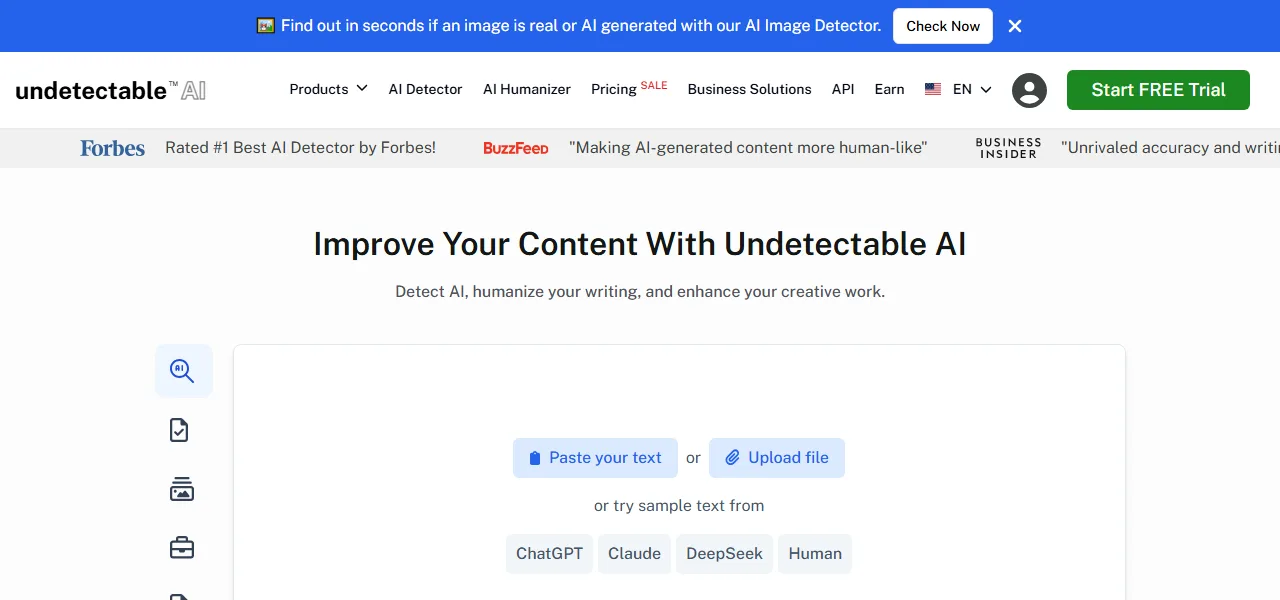Image resolution: width=1280 pixels, height=600 pixels.
Task: Expand the Products dropdown menu
Action: pos(328,89)
